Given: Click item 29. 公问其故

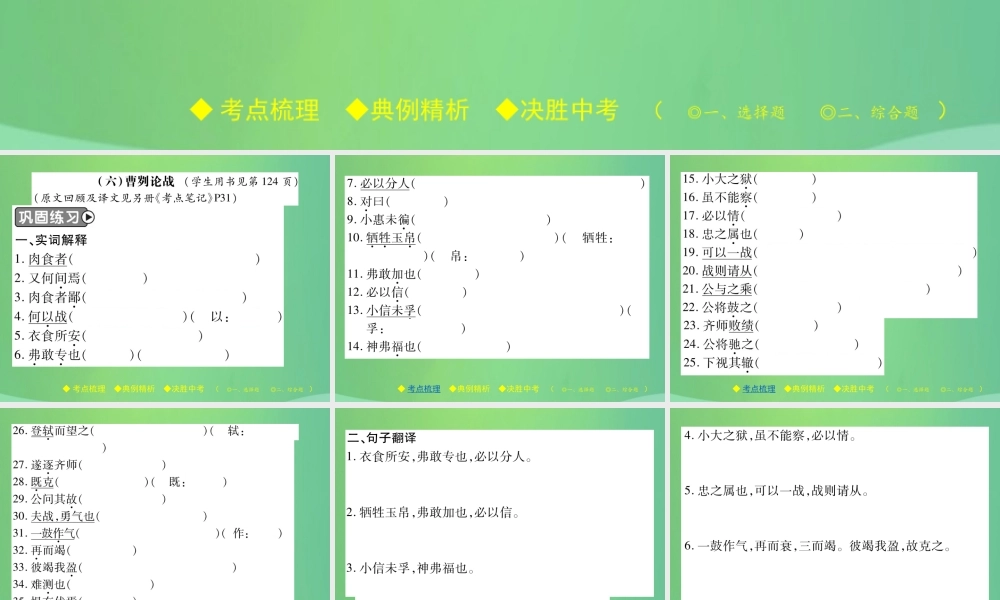Looking at the screenshot, I should pyautogui.click(x=45, y=499).
